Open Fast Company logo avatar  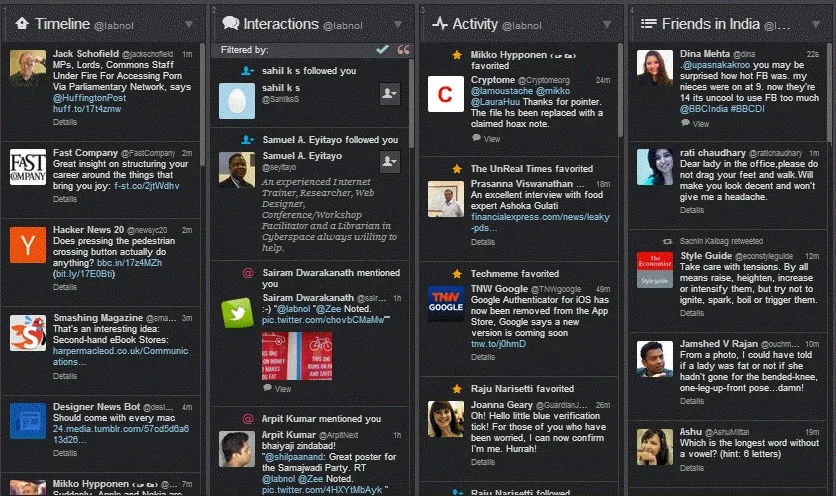coord(28,167)
